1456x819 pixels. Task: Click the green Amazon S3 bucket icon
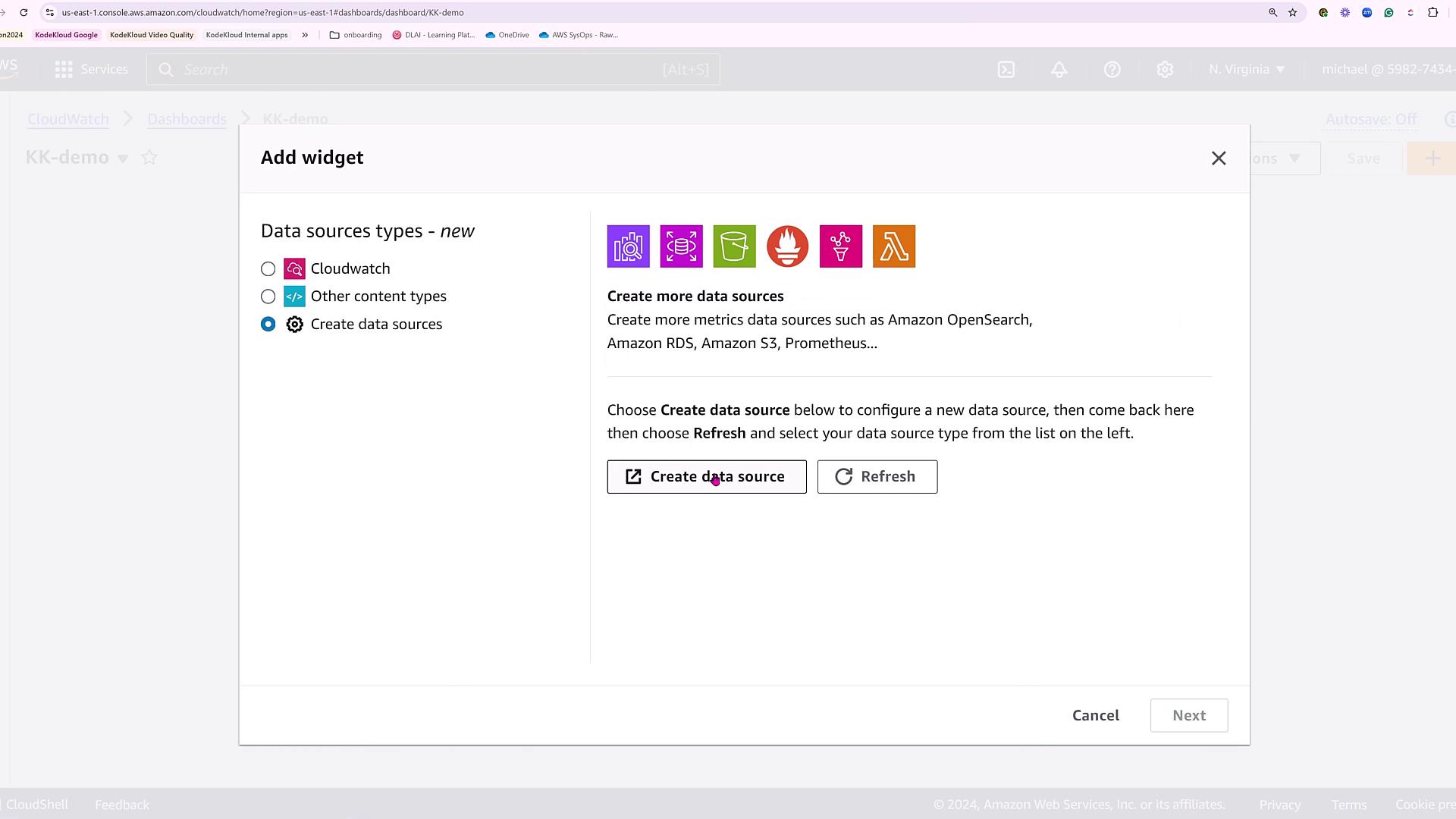[734, 246]
